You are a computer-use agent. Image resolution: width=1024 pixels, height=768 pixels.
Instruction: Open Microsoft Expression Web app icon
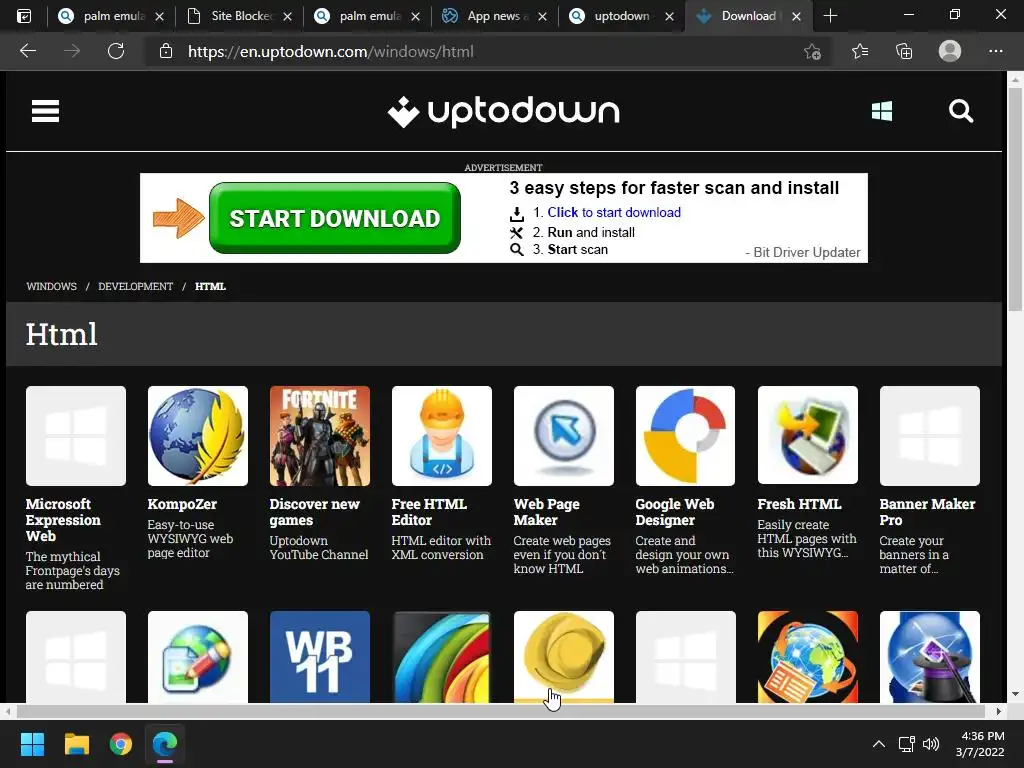coord(76,436)
